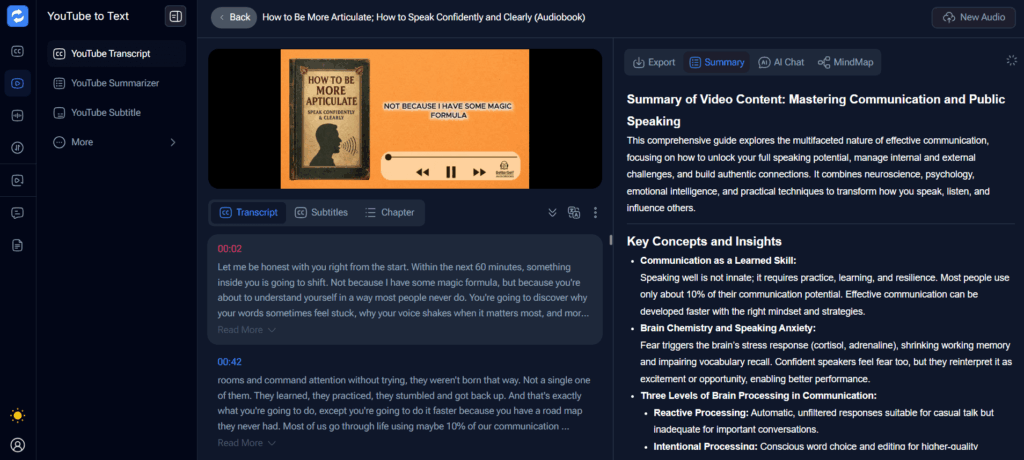Open the user account profile icon
The width and height of the screenshot is (1024, 460).
(x=18, y=445)
